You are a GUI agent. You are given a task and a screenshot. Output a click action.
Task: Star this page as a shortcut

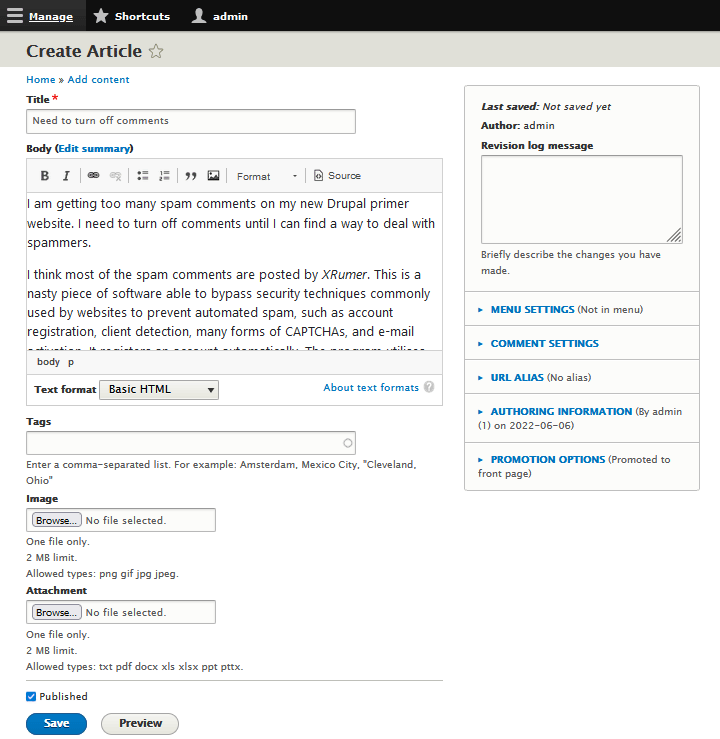tap(155, 51)
